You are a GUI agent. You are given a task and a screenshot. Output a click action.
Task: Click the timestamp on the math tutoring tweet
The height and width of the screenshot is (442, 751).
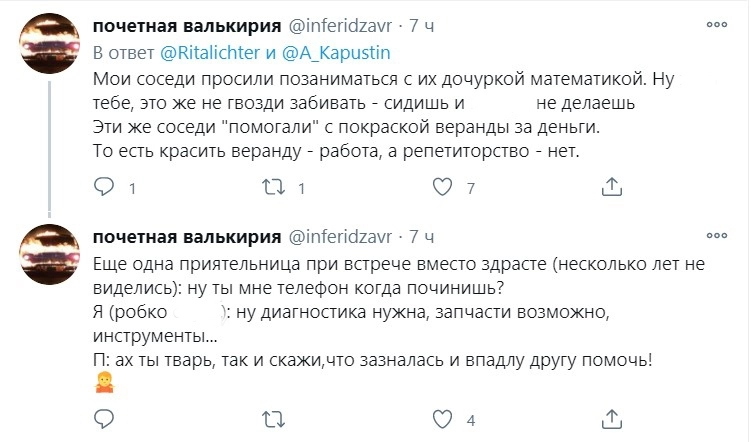coord(418,23)
